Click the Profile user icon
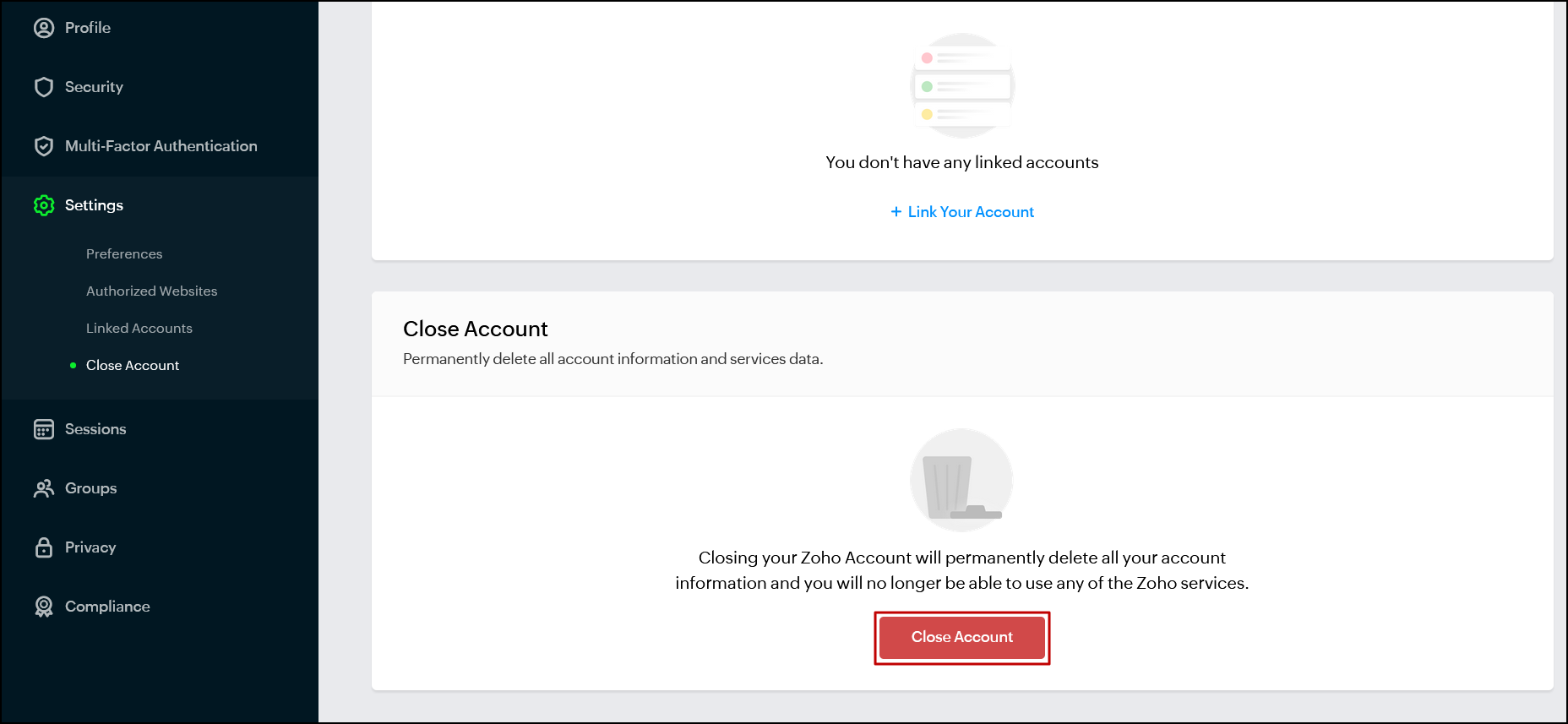 coord(44,28)
